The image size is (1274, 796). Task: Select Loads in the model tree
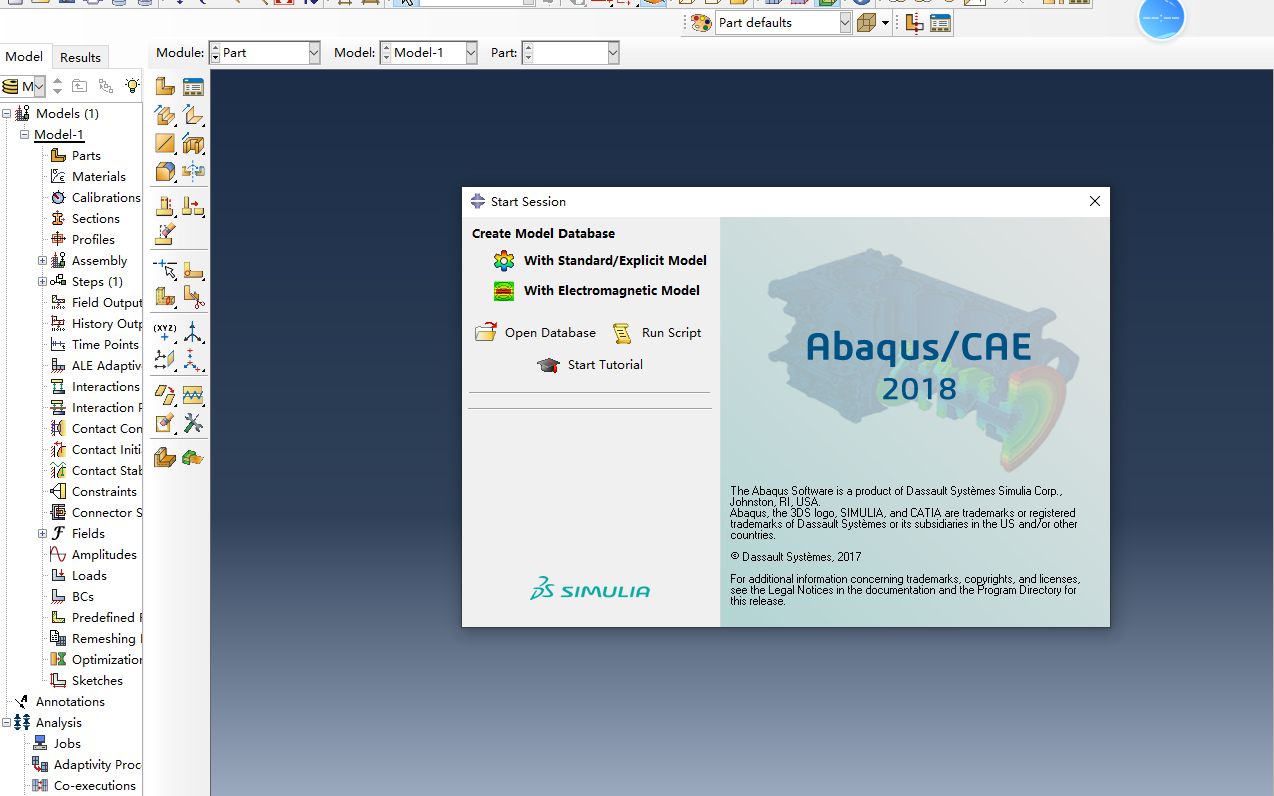[89, 575]
